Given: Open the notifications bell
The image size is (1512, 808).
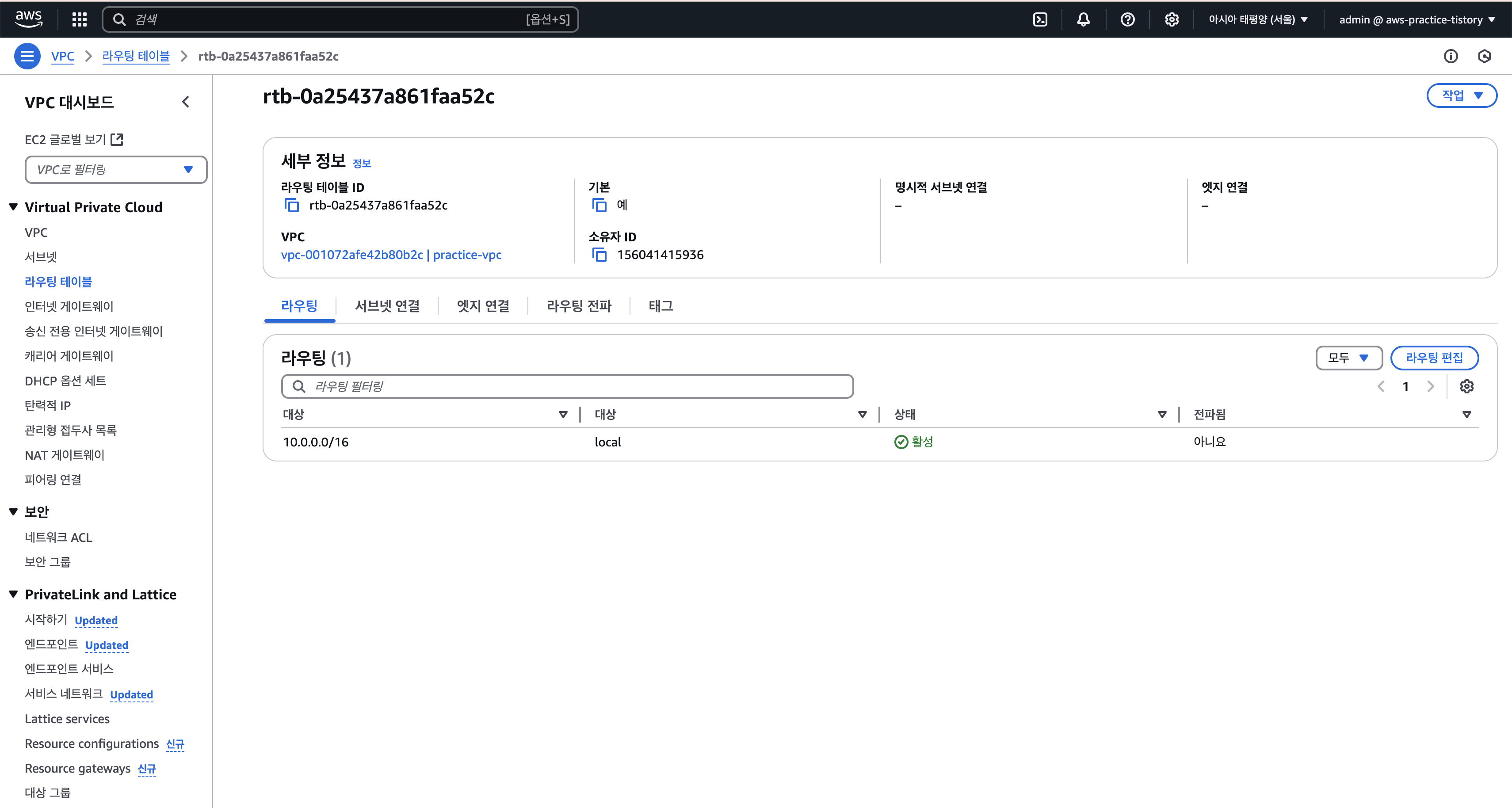Looking at the screenshot, I should (1084, 19).
